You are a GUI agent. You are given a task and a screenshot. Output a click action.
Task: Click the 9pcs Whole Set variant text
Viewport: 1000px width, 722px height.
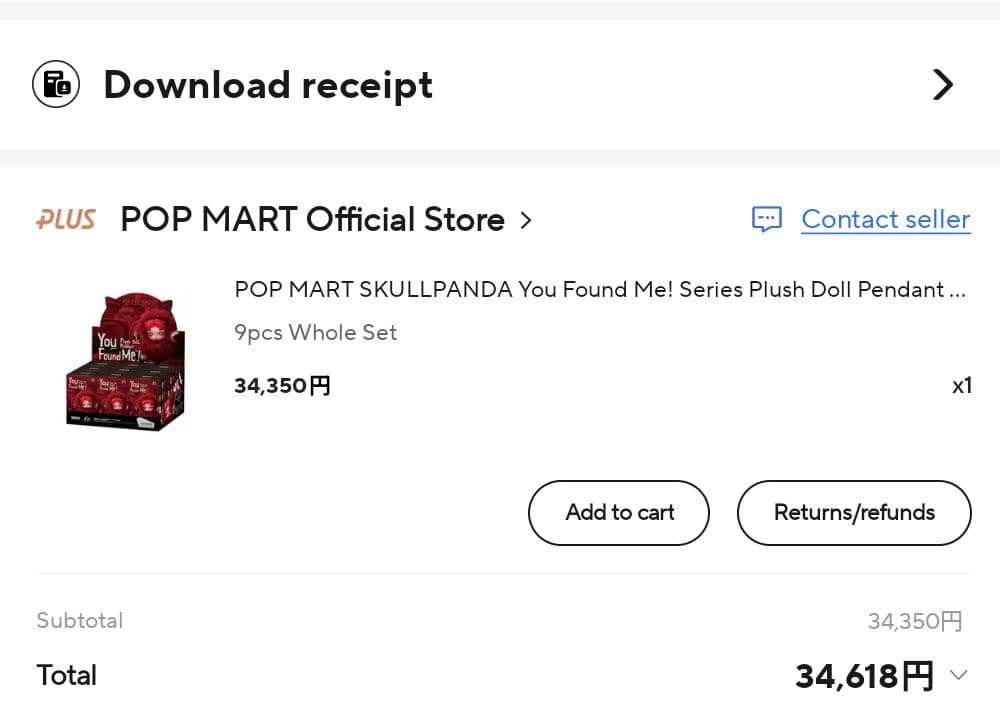pyautogui.click(x=315, y=333)
